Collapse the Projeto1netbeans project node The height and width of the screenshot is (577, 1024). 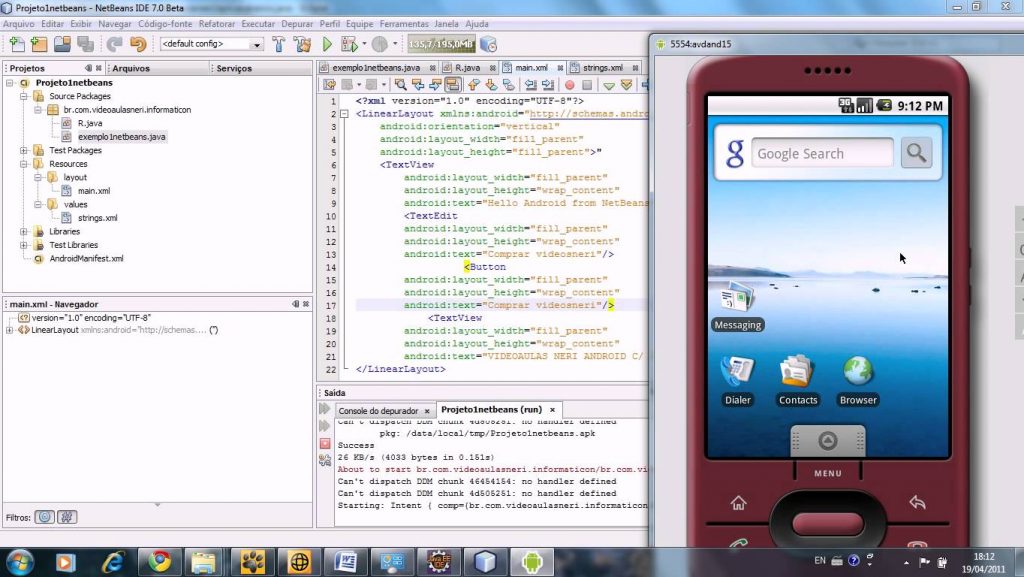coord(10,83)
